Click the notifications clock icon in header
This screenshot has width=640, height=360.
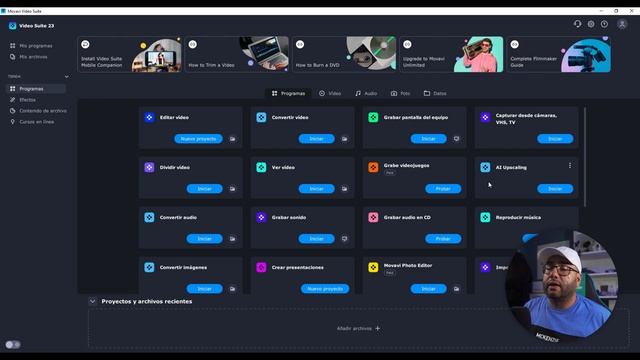[x=604, y=24]
